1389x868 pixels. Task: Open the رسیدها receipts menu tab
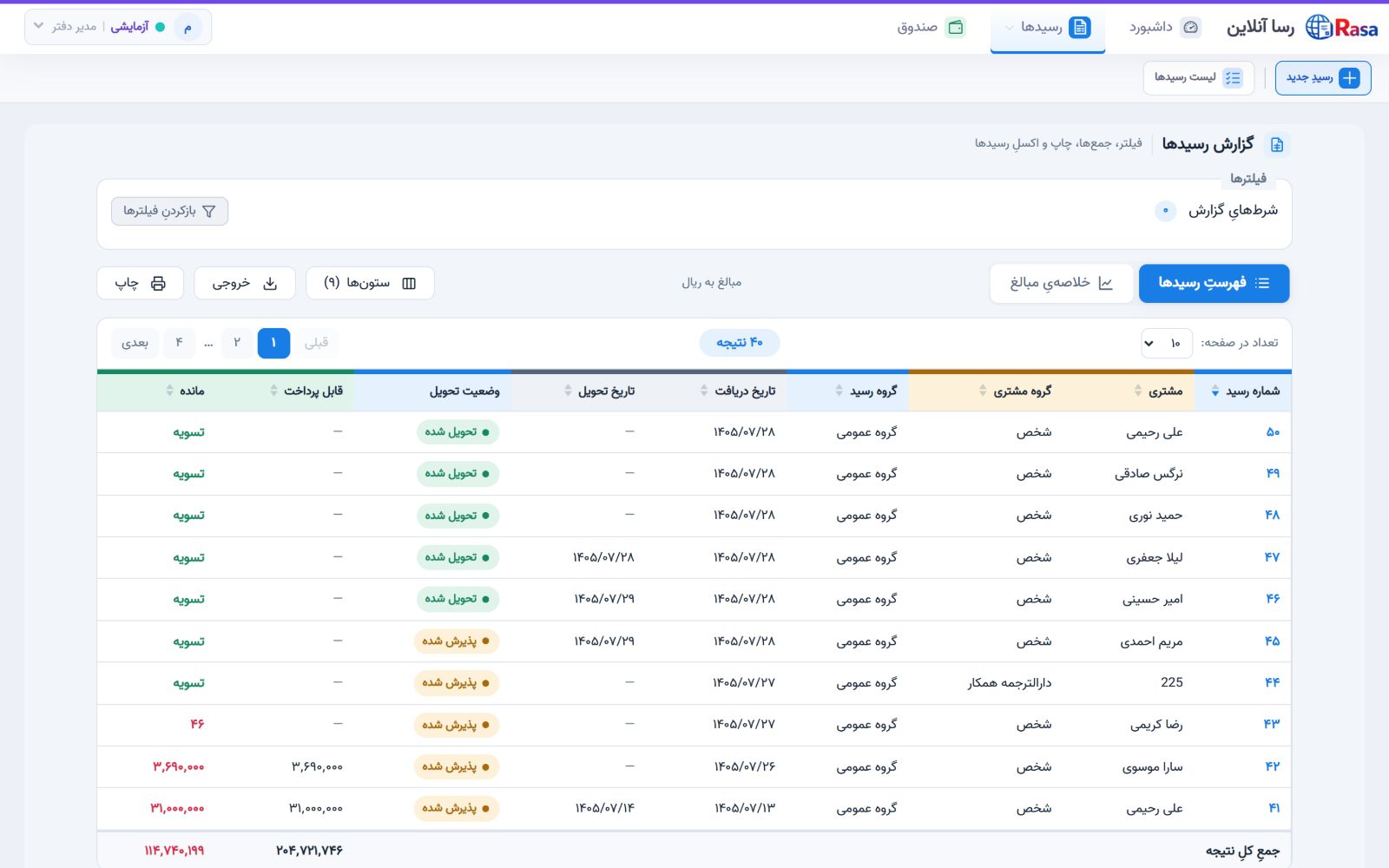(x=1048, y=28)
